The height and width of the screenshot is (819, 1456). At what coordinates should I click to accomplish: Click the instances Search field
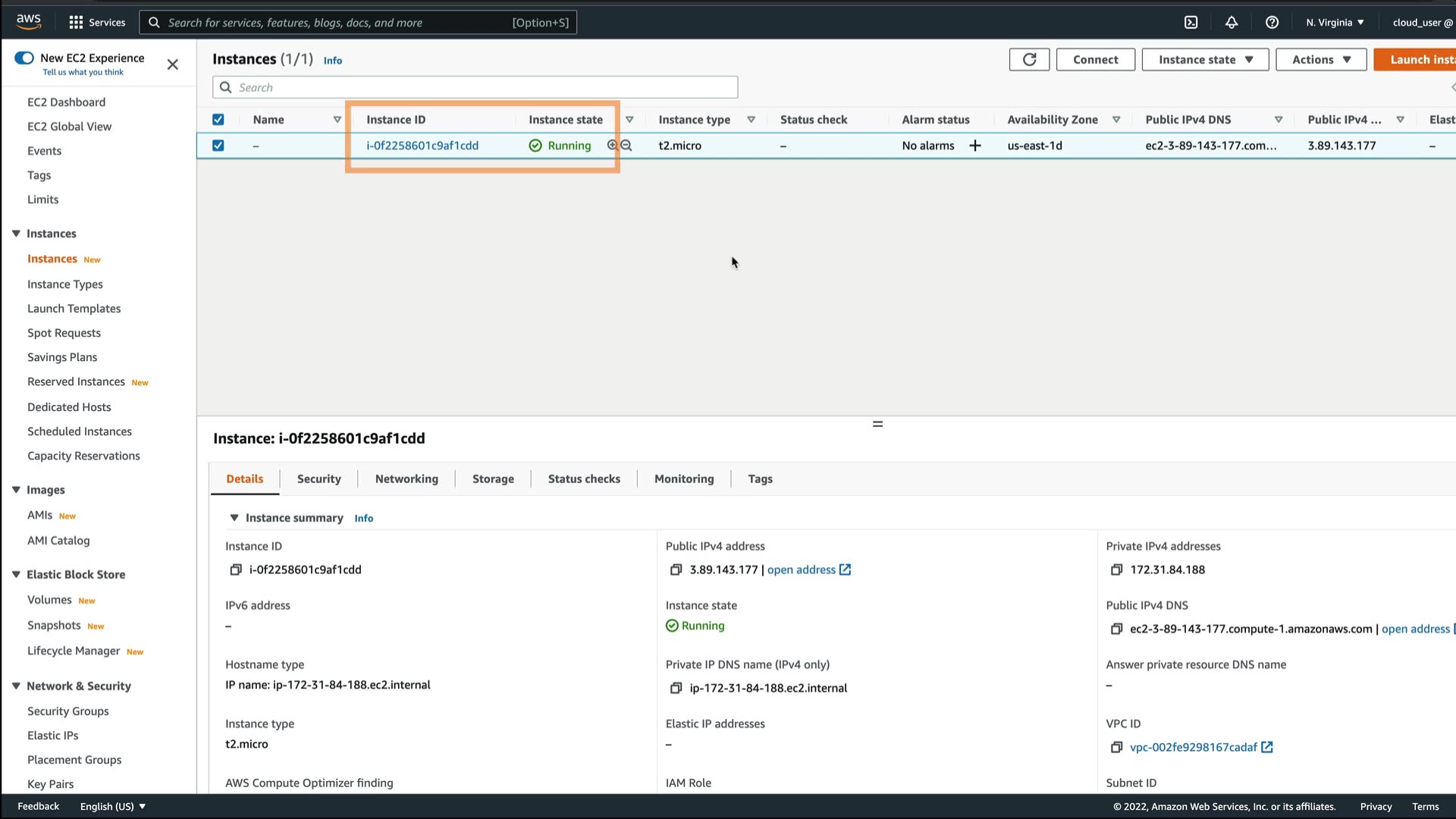point(475,87)
